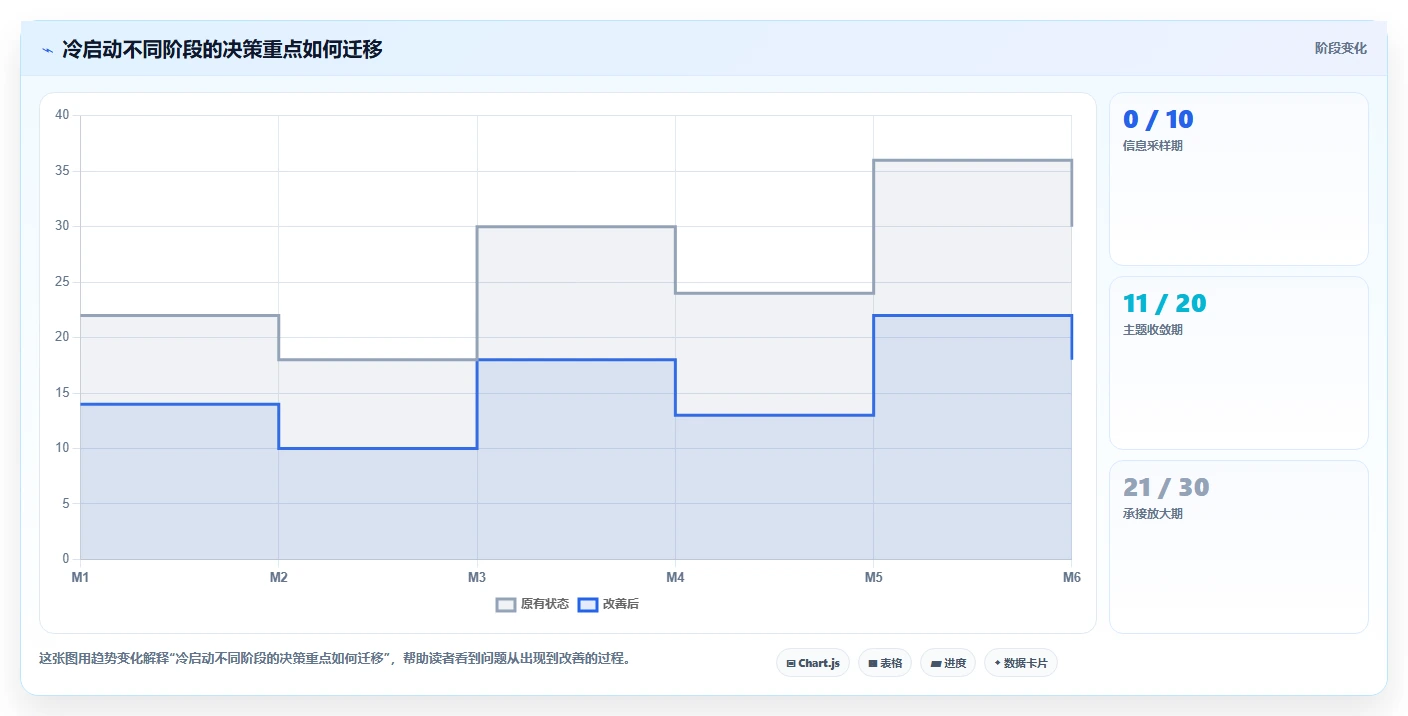The image size is (1408, 716).
Task: Click the 进度 chip icon
Action: tap(935, 663)
